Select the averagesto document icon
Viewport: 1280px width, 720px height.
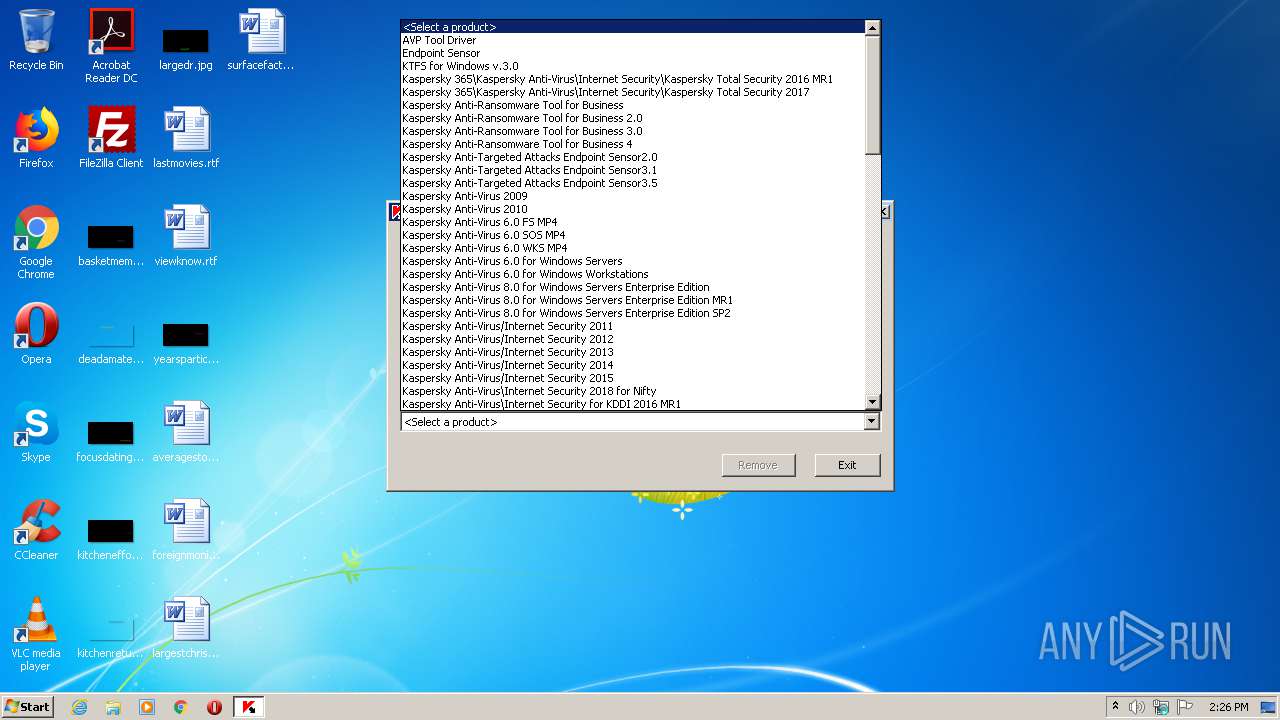coord(186,432)
